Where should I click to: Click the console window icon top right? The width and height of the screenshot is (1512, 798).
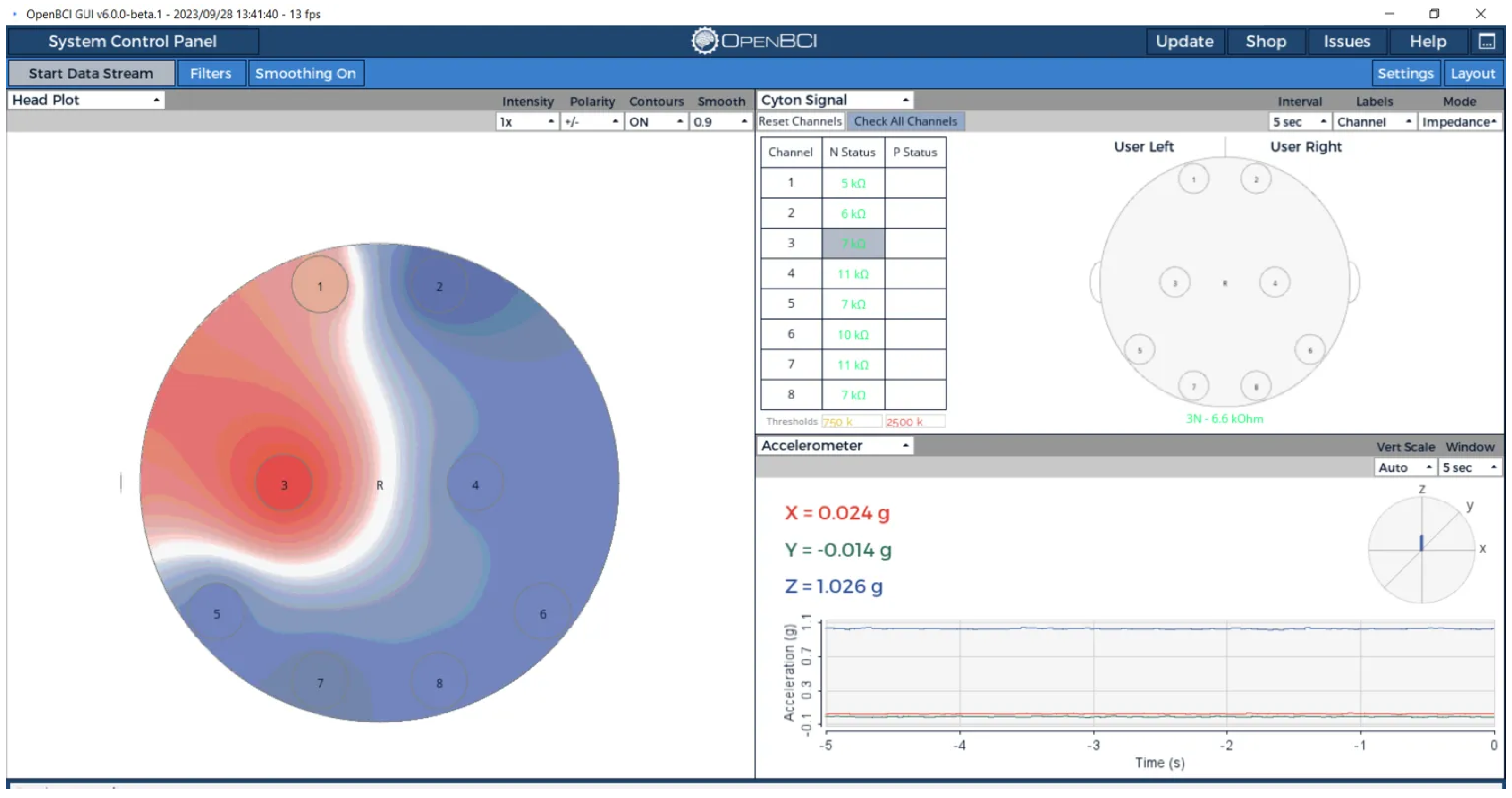pyautogui.click(x=1486, y=41)
